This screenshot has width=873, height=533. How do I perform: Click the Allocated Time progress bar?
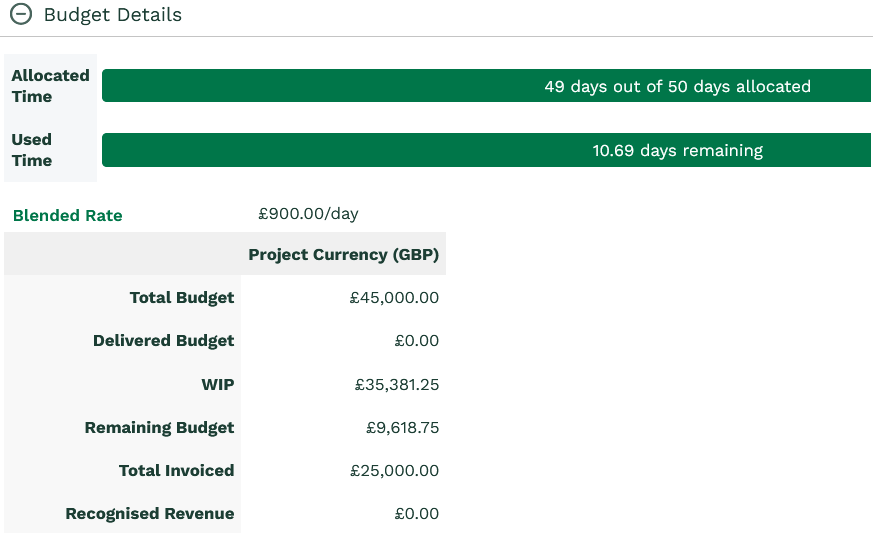coord(486,86)
